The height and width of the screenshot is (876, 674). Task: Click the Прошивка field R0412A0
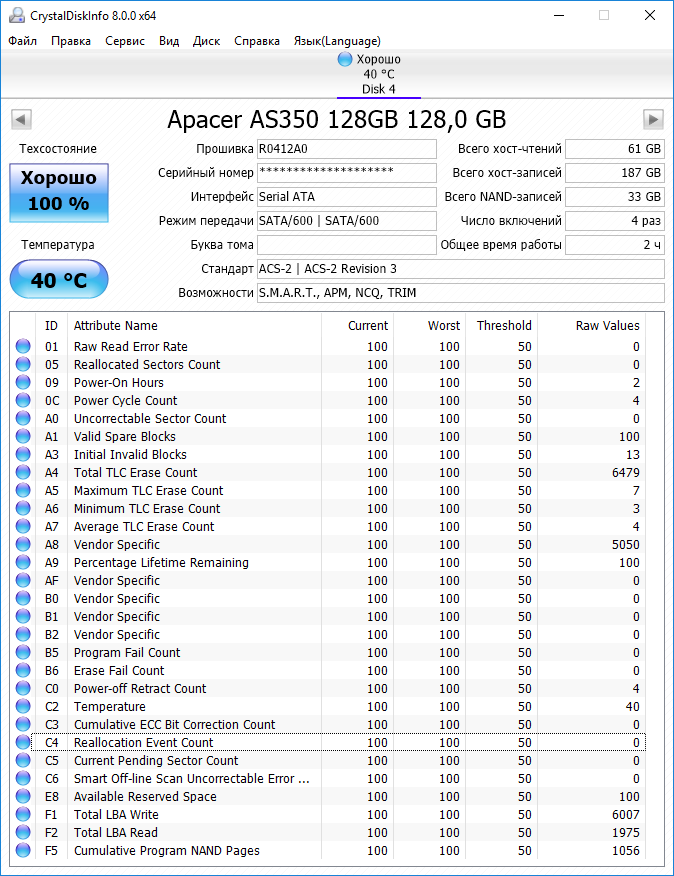click(x=347, y=149)
